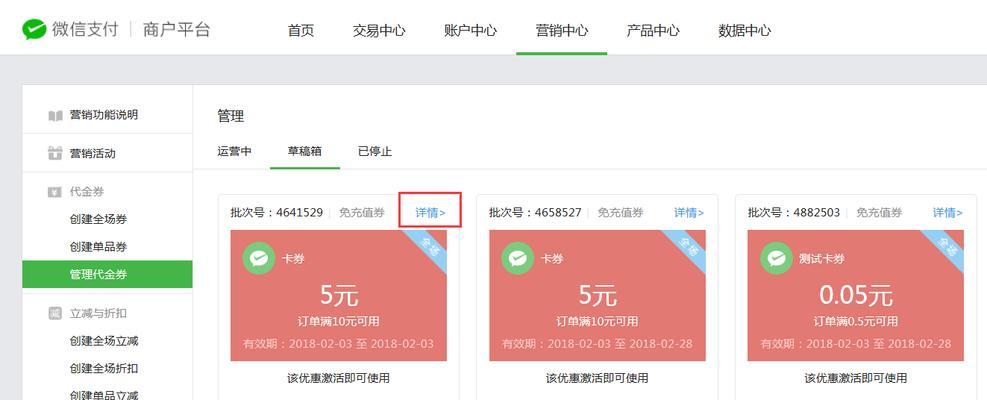This screenshot has height=400, width=987.
Task: Open the 产品中心 nav item
Action: [x=653, y=30]
